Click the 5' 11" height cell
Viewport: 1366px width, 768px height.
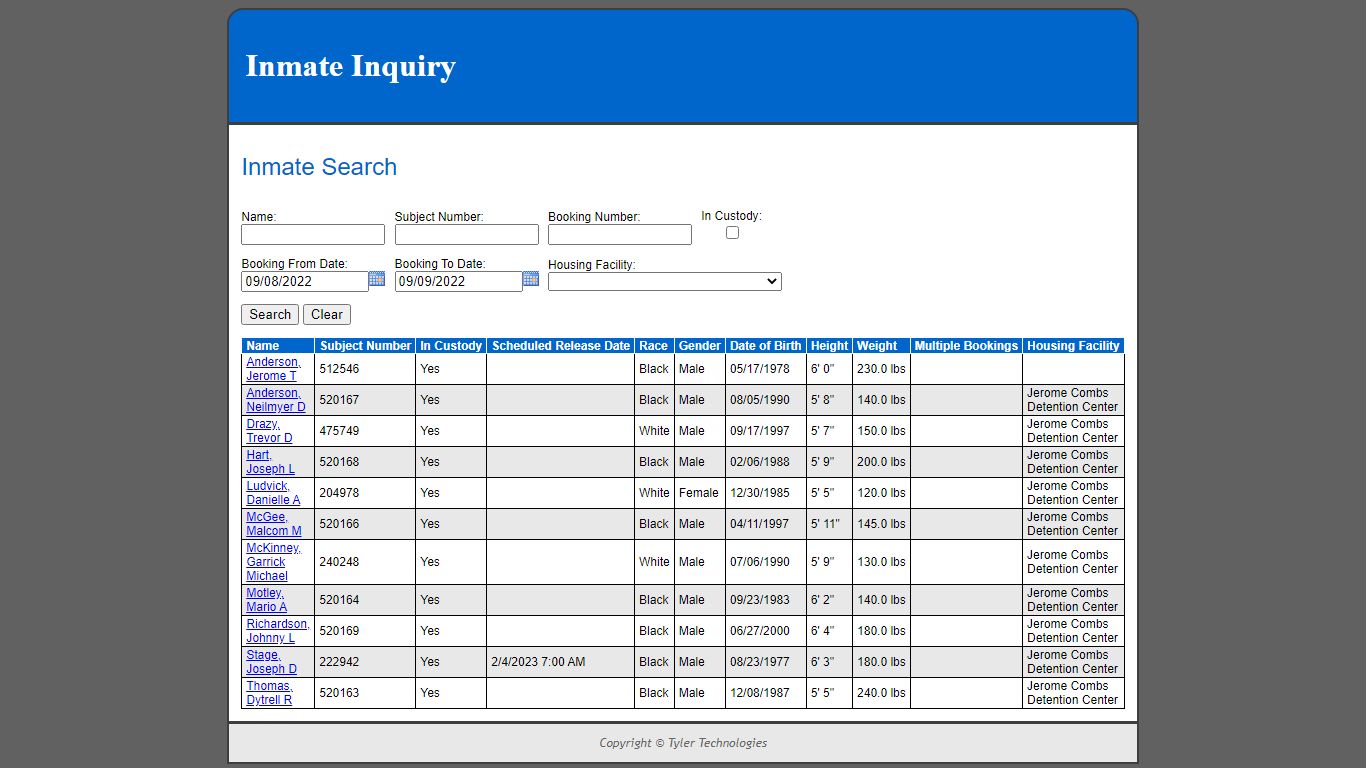(829, 524)
